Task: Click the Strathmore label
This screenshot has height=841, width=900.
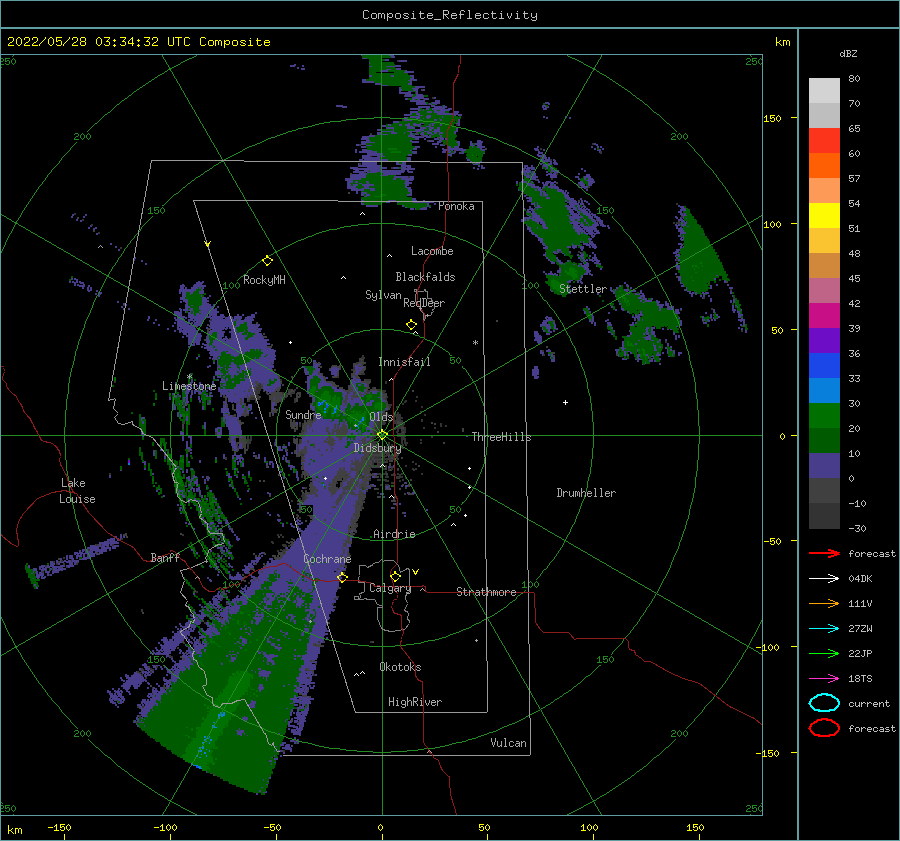Action: (486, 592)
